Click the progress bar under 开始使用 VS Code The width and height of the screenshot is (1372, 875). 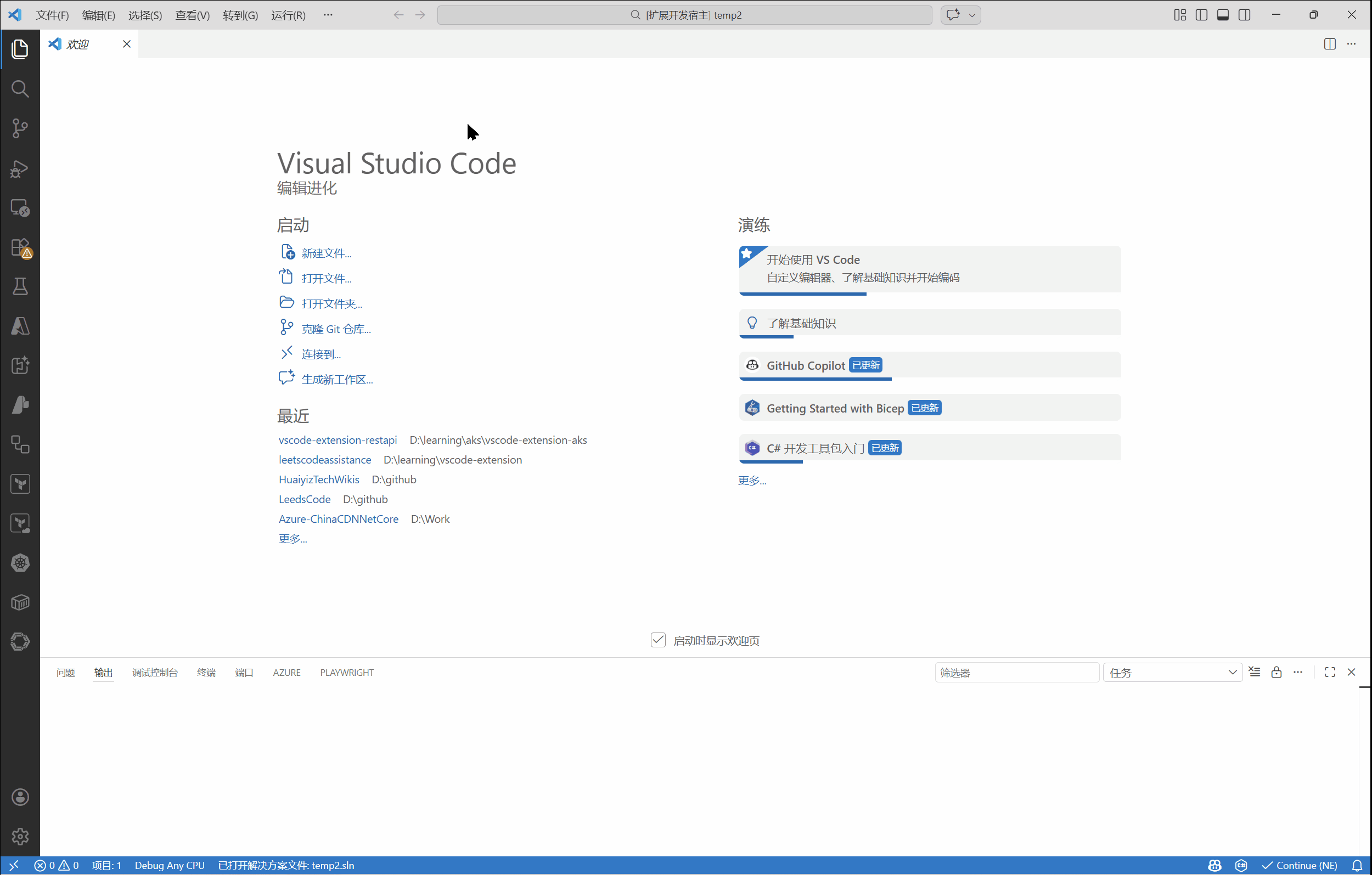(x=803, y=293)
